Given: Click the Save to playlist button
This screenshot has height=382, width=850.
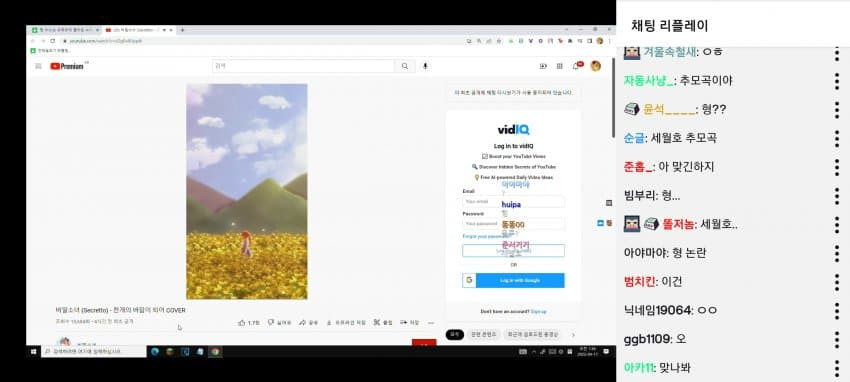Looking at the screenshot, I should 410,322.
